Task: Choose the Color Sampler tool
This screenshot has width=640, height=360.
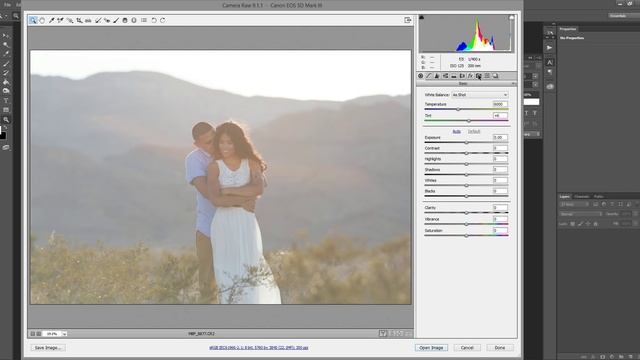Action: coord(60,20)
